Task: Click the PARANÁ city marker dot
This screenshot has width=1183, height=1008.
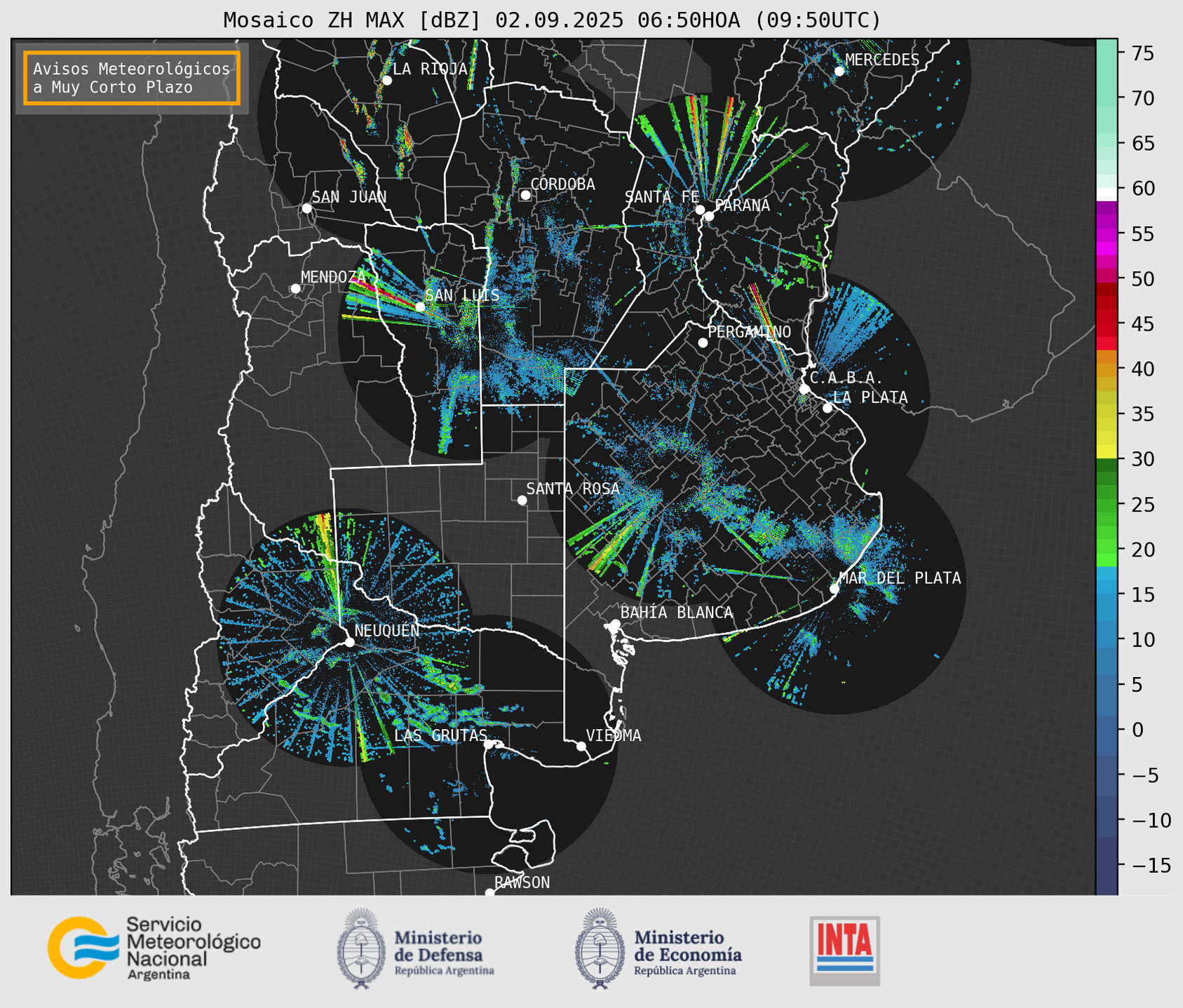Action: click(709, 216)
